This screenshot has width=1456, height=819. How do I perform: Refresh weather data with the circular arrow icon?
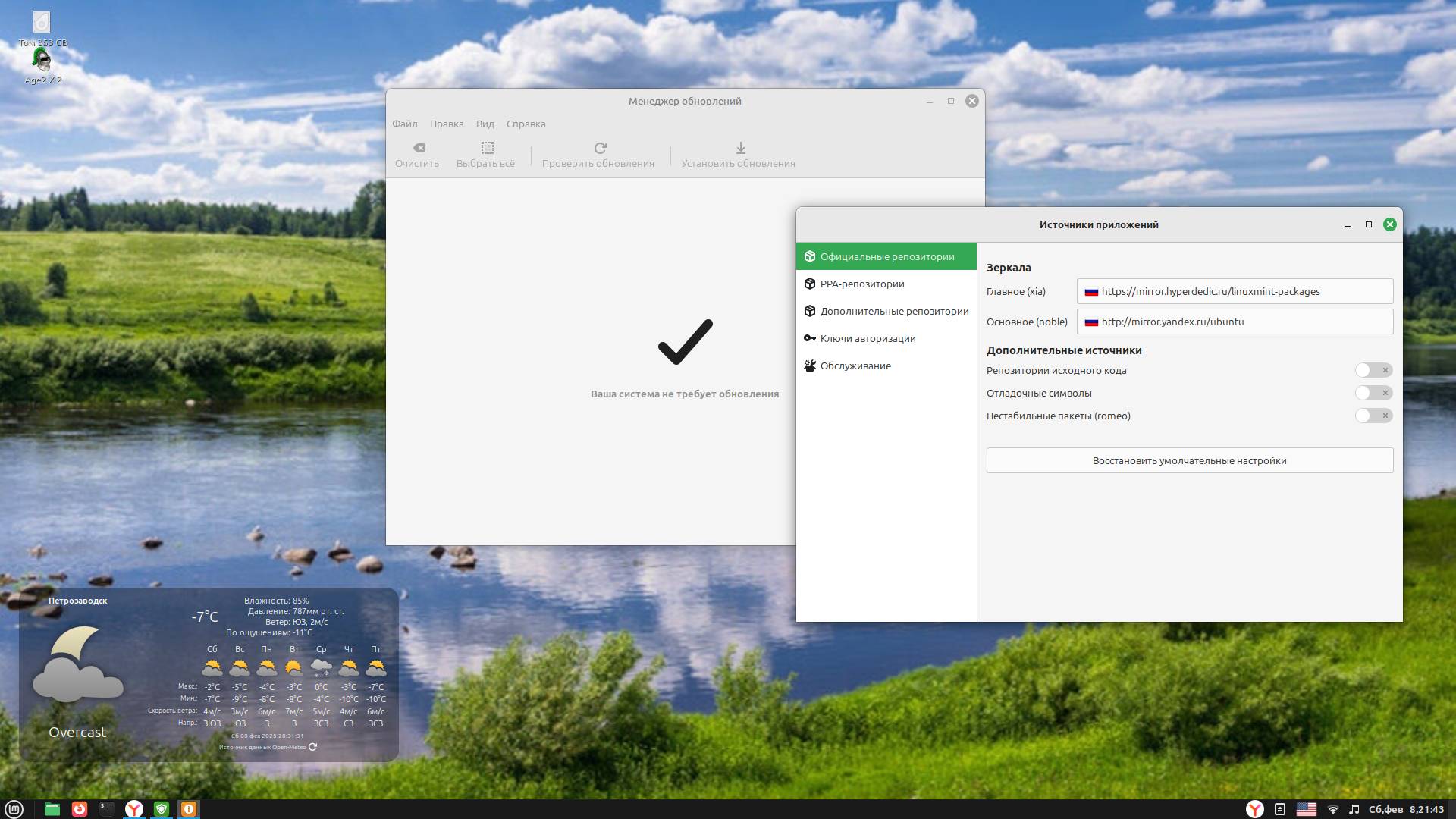312,746
